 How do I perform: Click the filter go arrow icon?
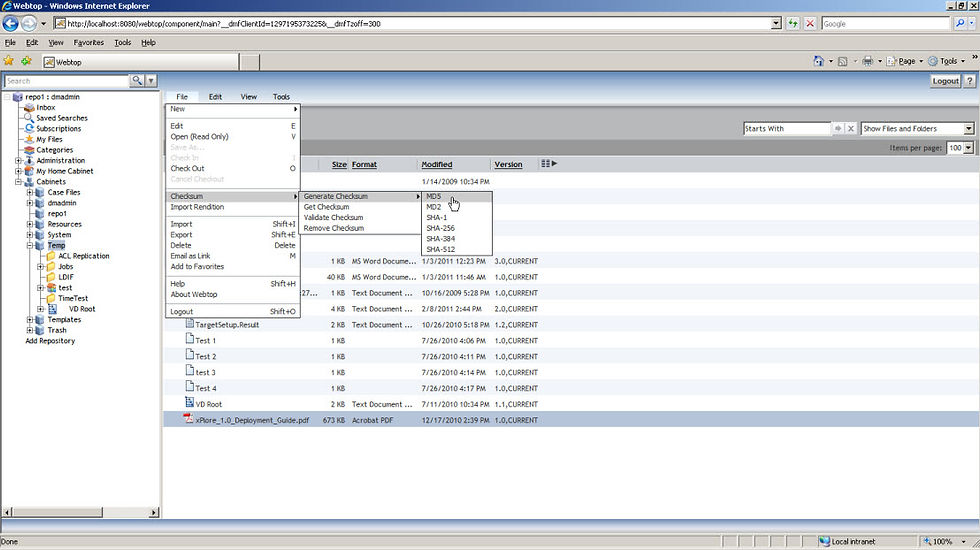click(x=838, y=128)
